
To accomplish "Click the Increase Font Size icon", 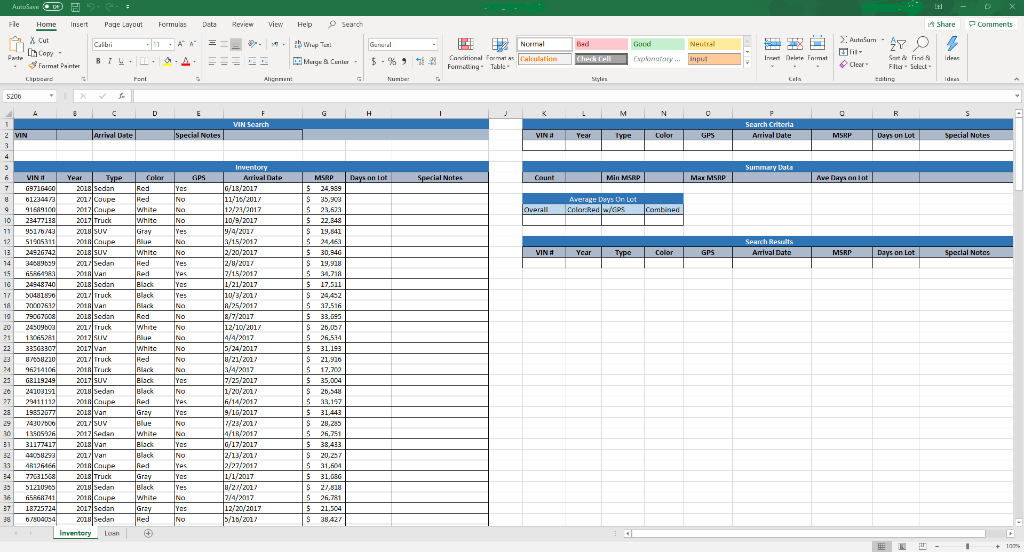I will click(x=182, y=44).
